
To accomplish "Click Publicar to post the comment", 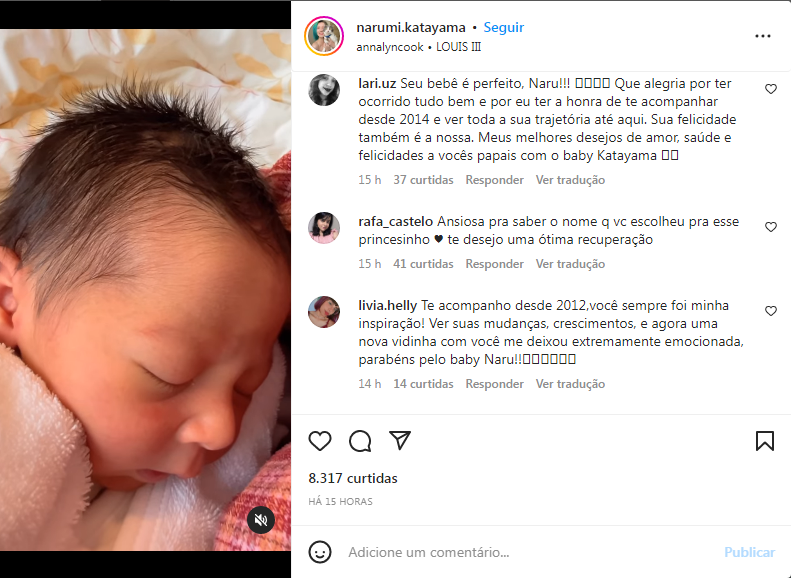I will click(749, 552).
